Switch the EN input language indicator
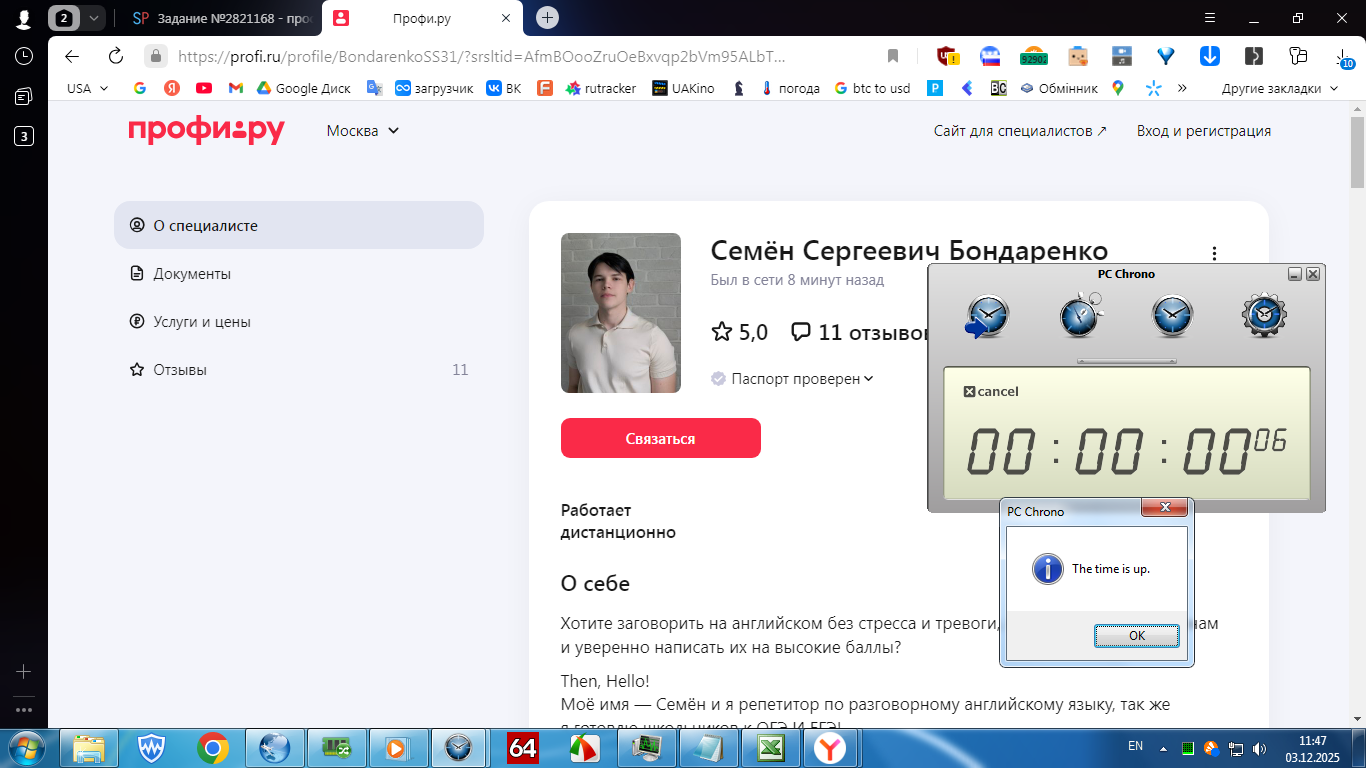Viewport: 1366px width, 768px height. point(1135,746)
